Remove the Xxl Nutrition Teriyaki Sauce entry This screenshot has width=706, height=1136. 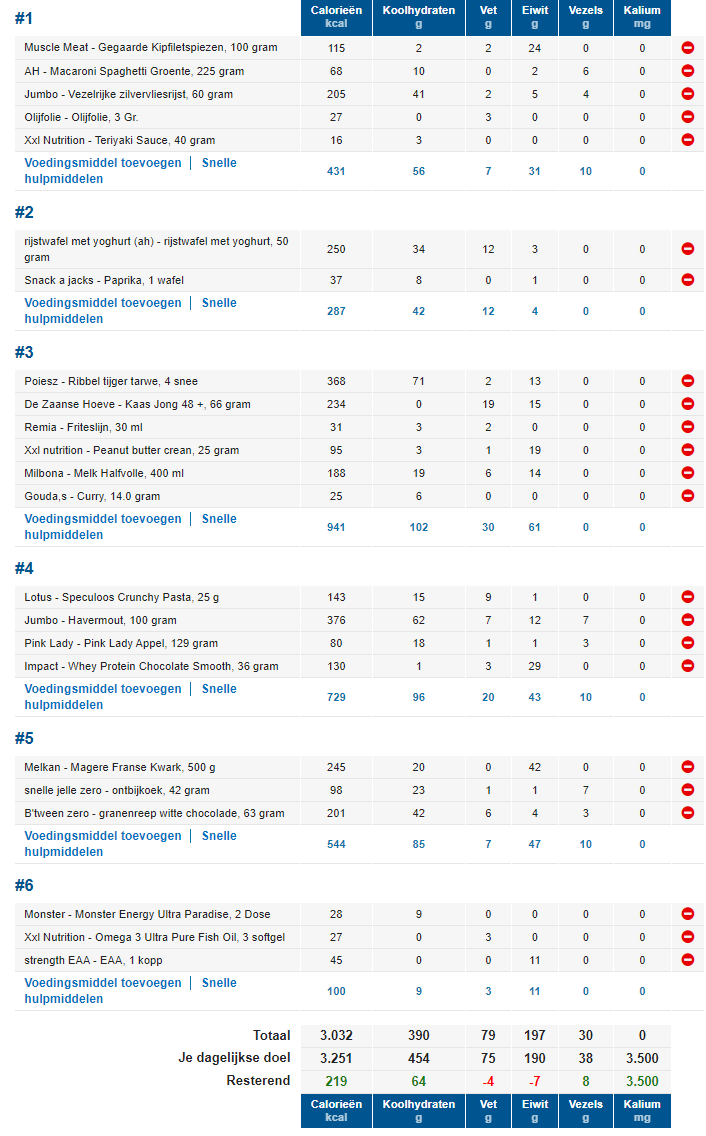pyautogui.click(x=688, y=140)
